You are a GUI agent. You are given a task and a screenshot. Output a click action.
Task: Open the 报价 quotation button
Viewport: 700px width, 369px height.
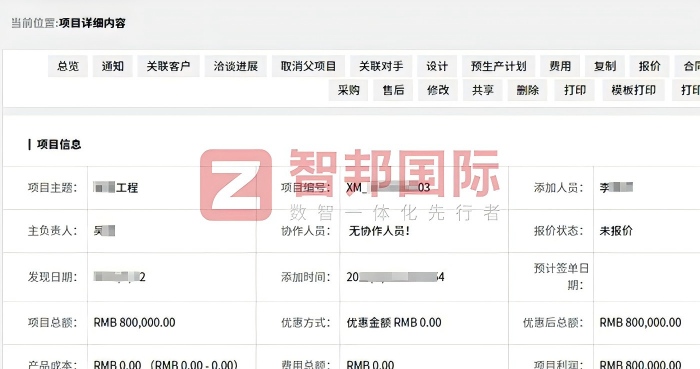tap(649, 66)
